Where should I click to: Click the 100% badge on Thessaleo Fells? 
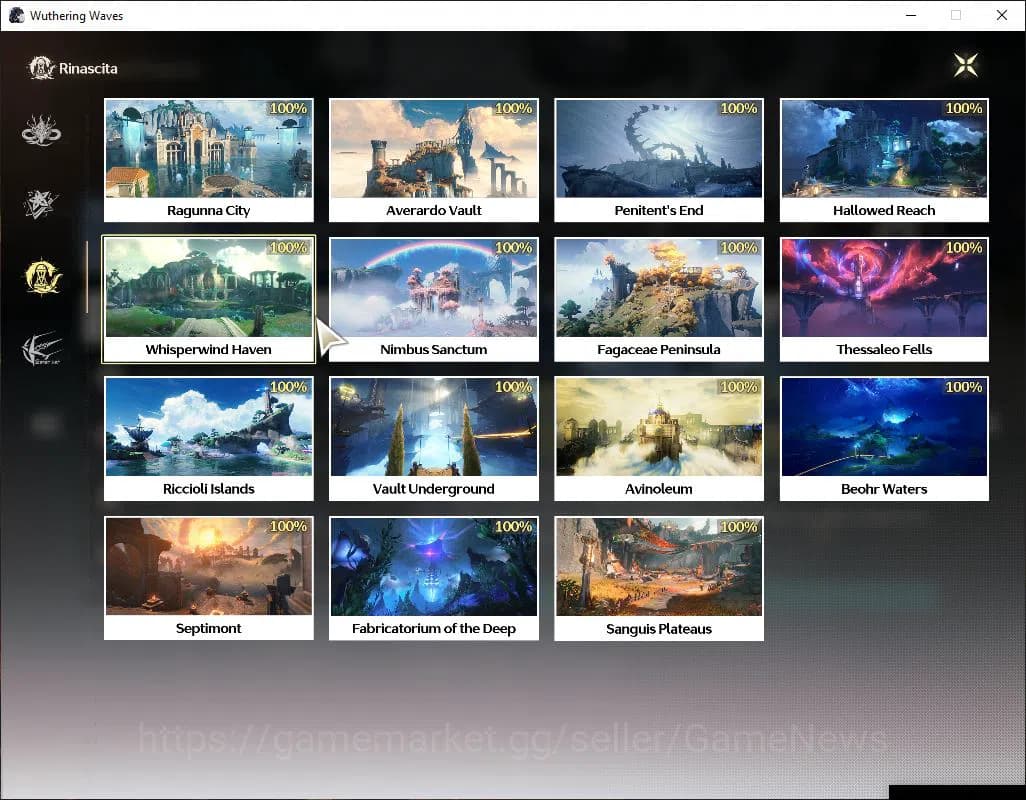pos(964,247)
